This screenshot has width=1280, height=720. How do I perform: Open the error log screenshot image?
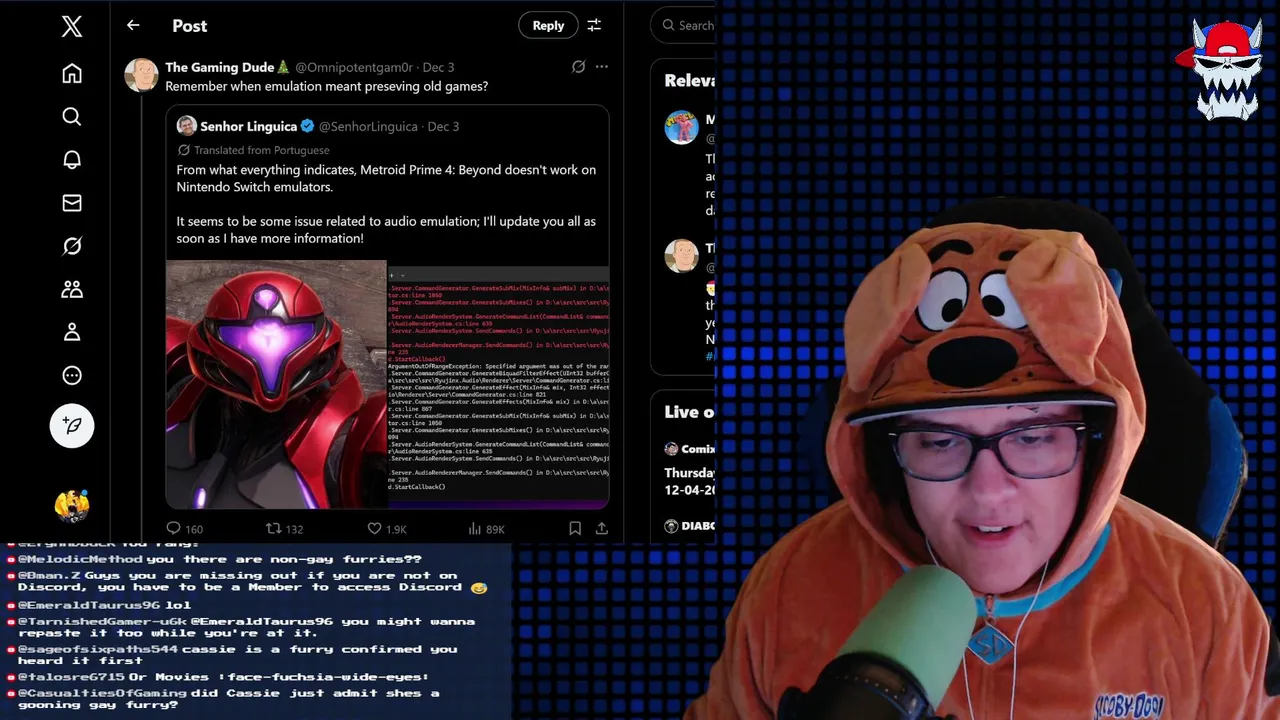(498, 385)
